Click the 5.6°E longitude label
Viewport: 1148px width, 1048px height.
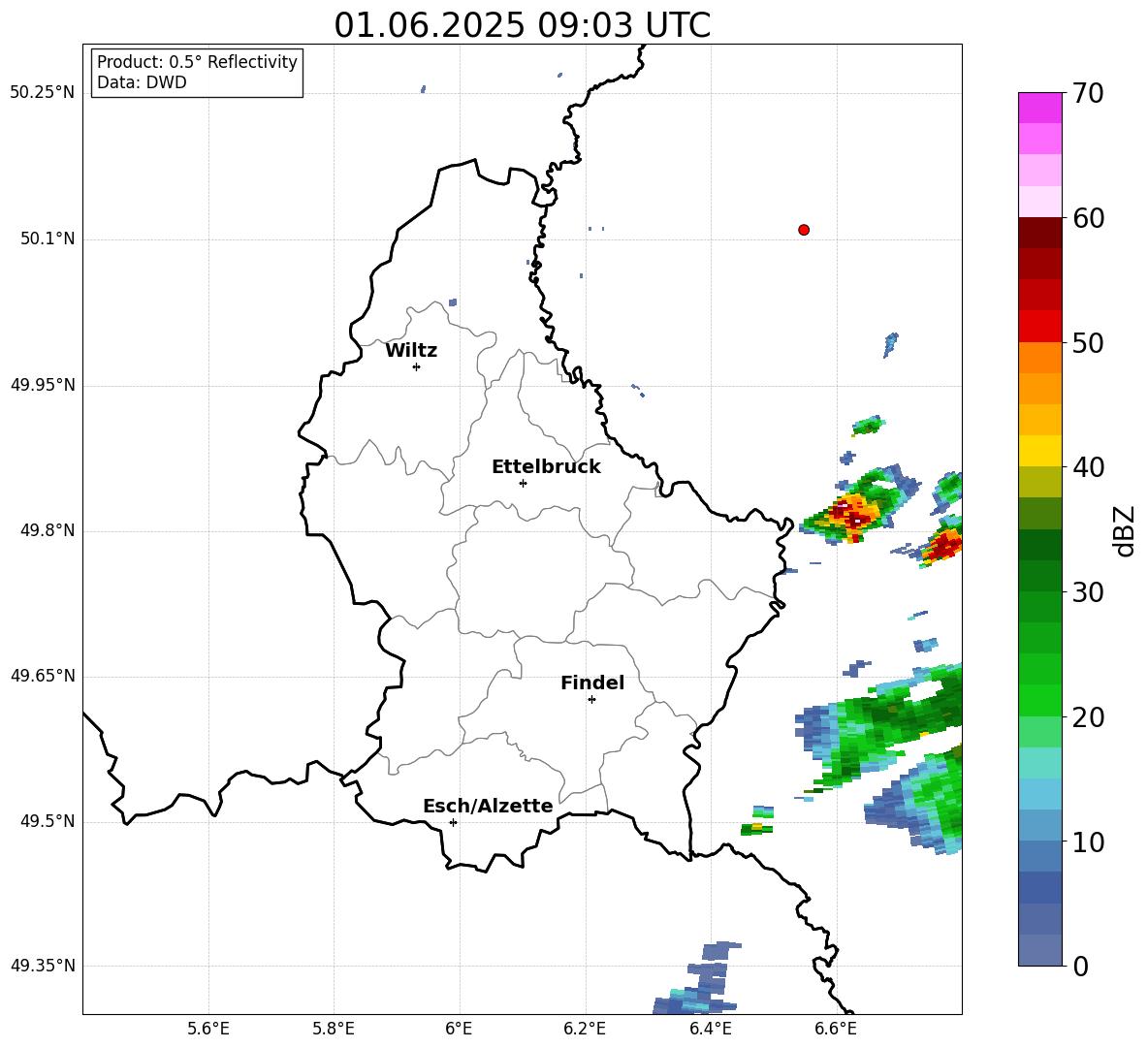tap(208, 1029)
